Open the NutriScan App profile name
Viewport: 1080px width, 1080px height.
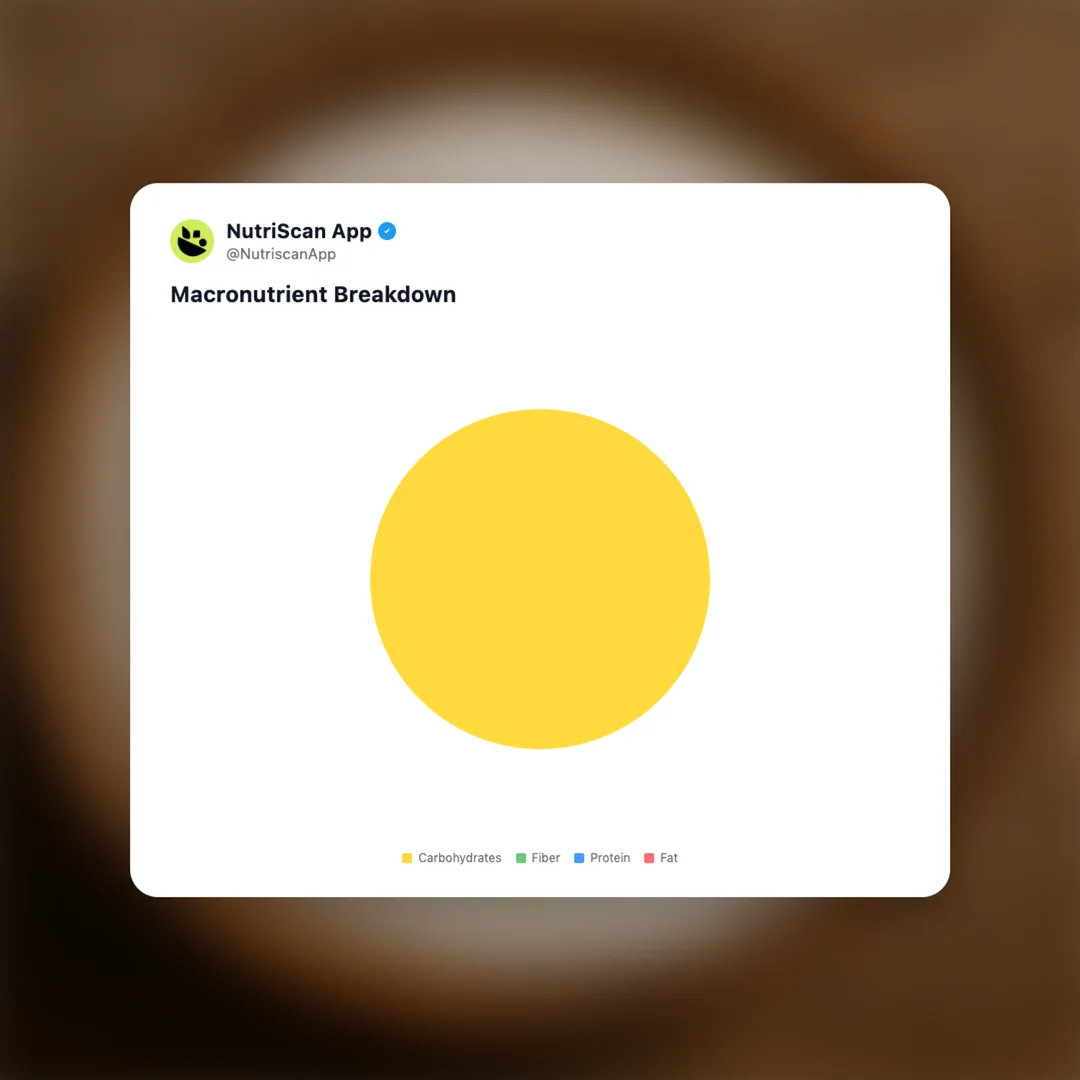pyautogui.click(x=299, y=231)
